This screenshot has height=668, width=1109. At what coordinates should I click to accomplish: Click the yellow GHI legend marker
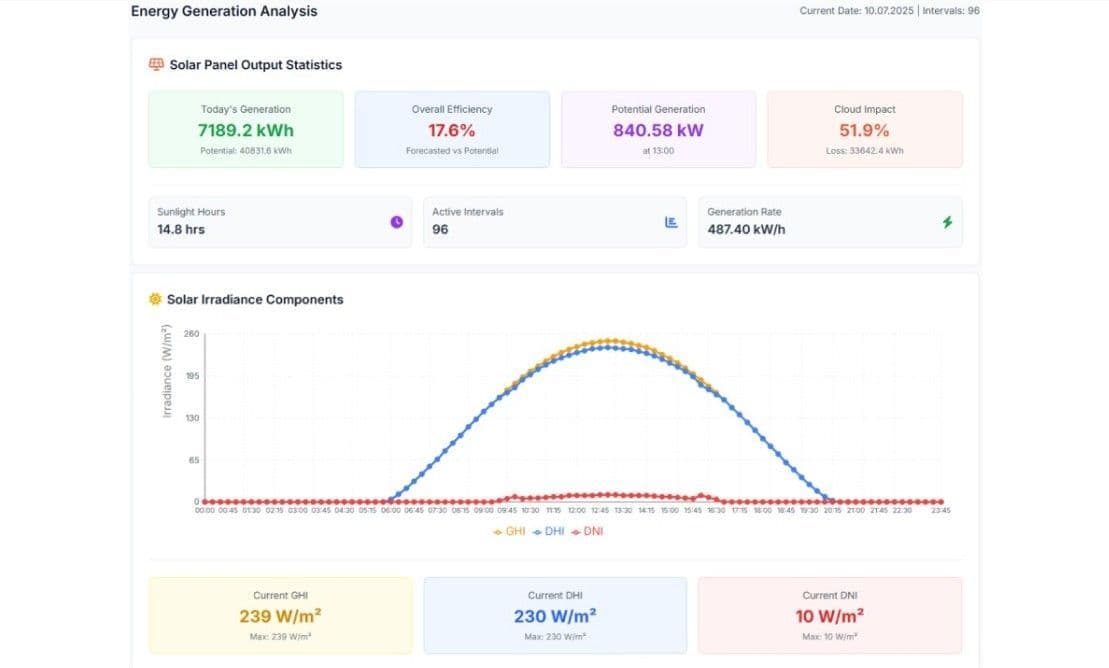click(x=498, y=531)
